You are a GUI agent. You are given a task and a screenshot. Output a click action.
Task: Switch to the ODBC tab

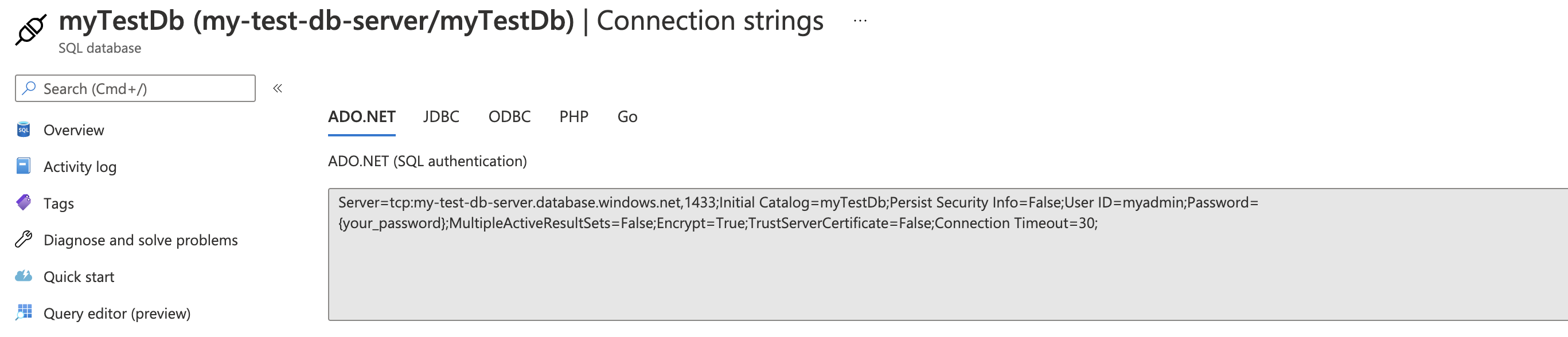pyautogui.click(x=509, y=116)
